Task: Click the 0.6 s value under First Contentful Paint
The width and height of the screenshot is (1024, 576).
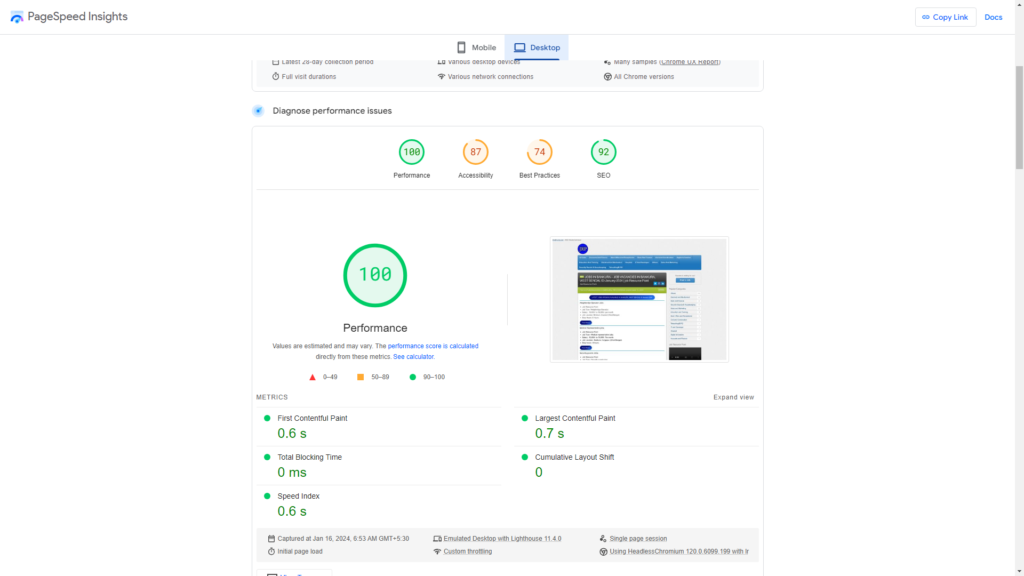Action: (292, 434)
